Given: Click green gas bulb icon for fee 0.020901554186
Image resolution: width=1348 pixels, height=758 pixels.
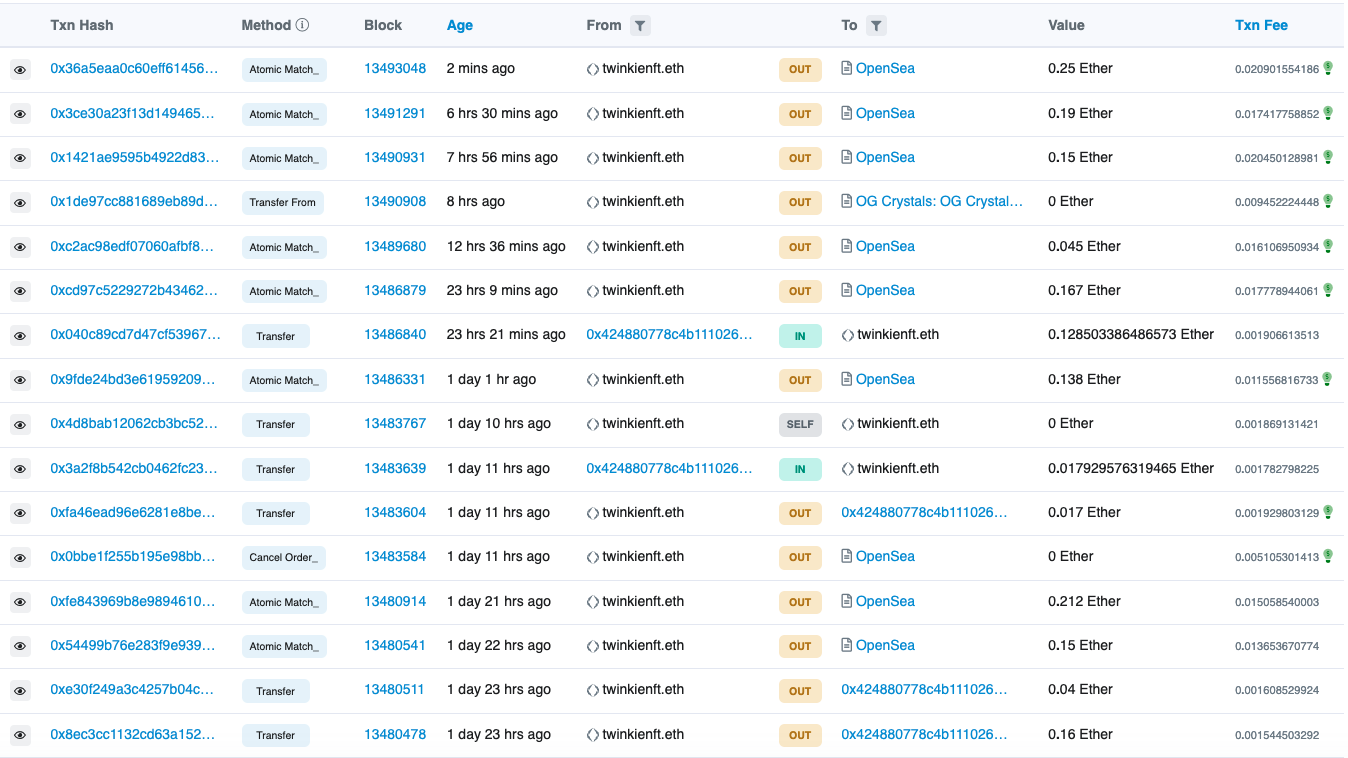Looking at the screenshot, I should (x=1328, y=68).
